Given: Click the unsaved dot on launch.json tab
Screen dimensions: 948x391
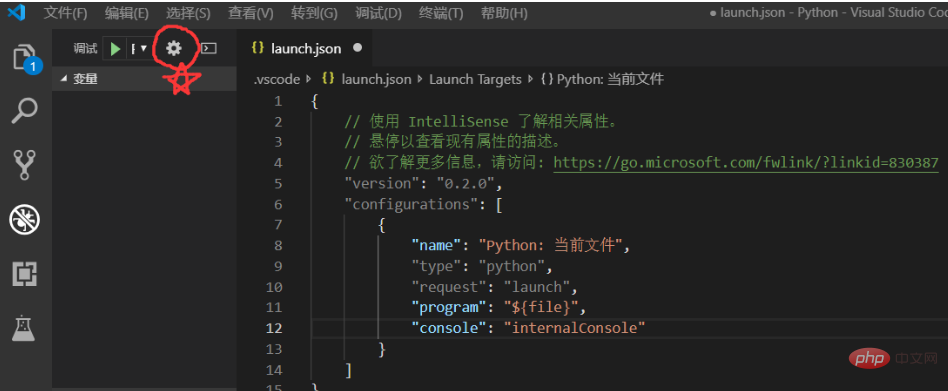Looking at the screenshot, I should (357, 48).
